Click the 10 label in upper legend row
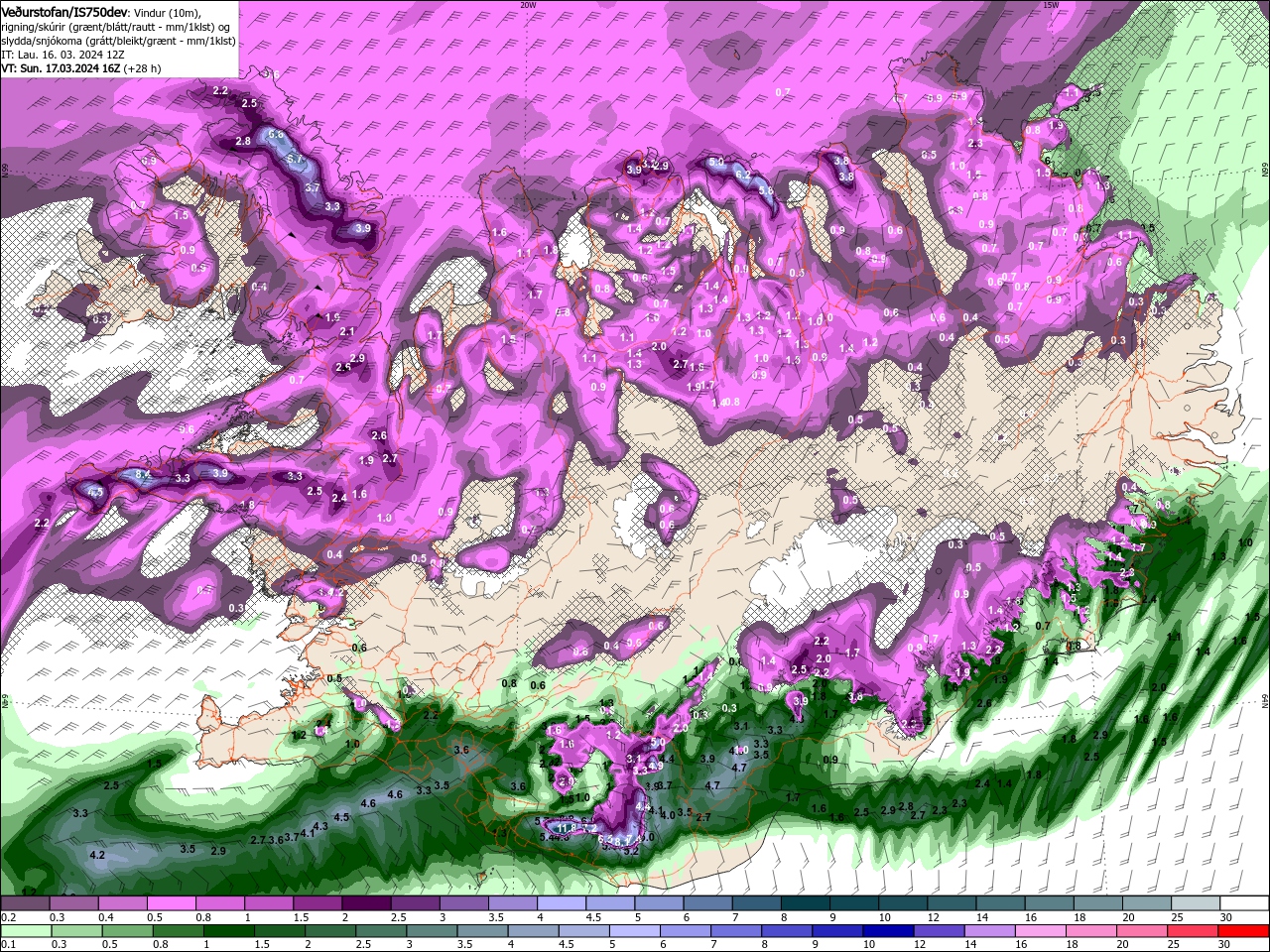The width and height of the screenshot is (1270, 952). (x=884, y=916)
